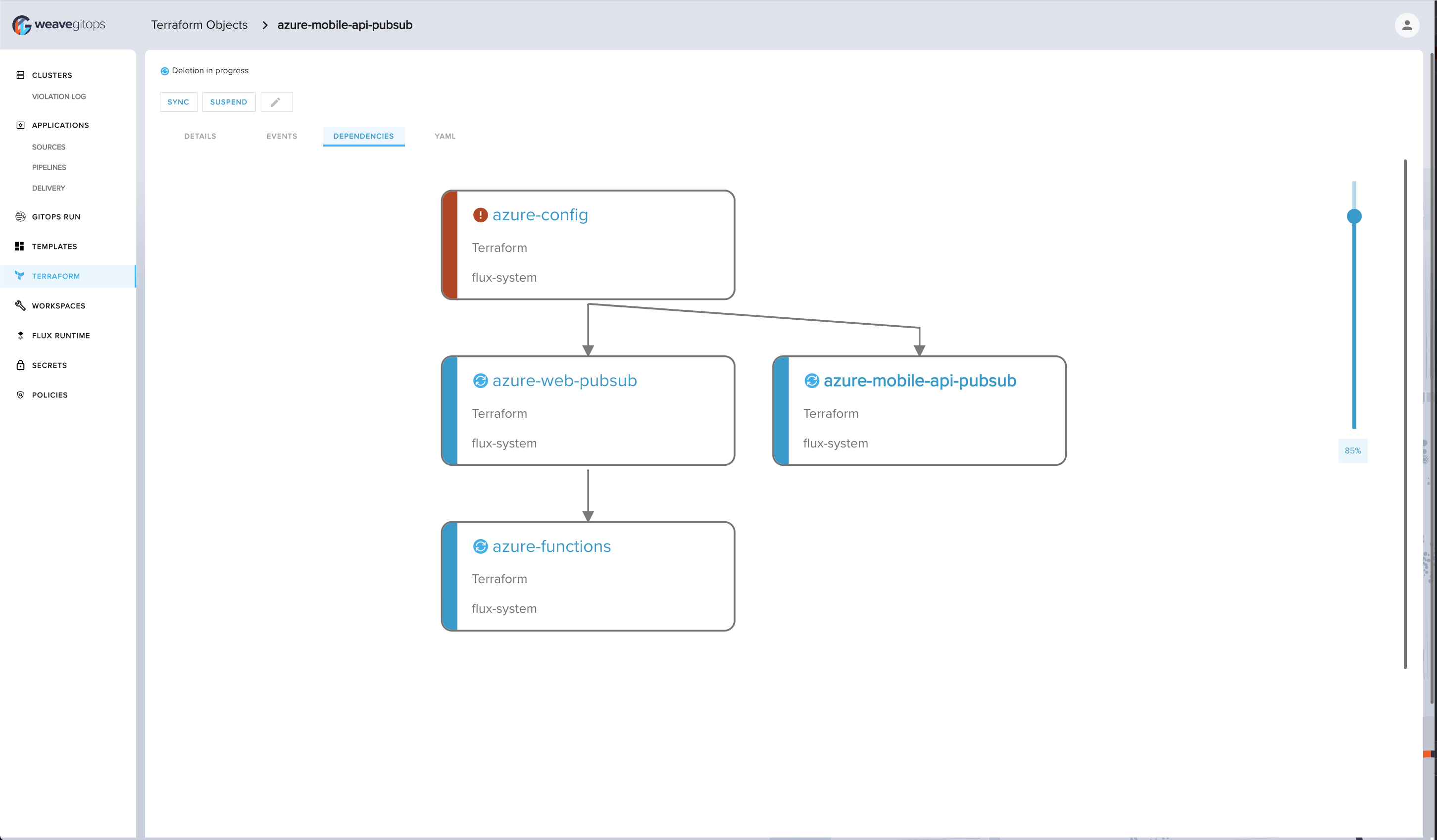This screenshot has width=1437, height=840.
Task: Open the Flux Runtime section
Action: (x=60, y=335)
